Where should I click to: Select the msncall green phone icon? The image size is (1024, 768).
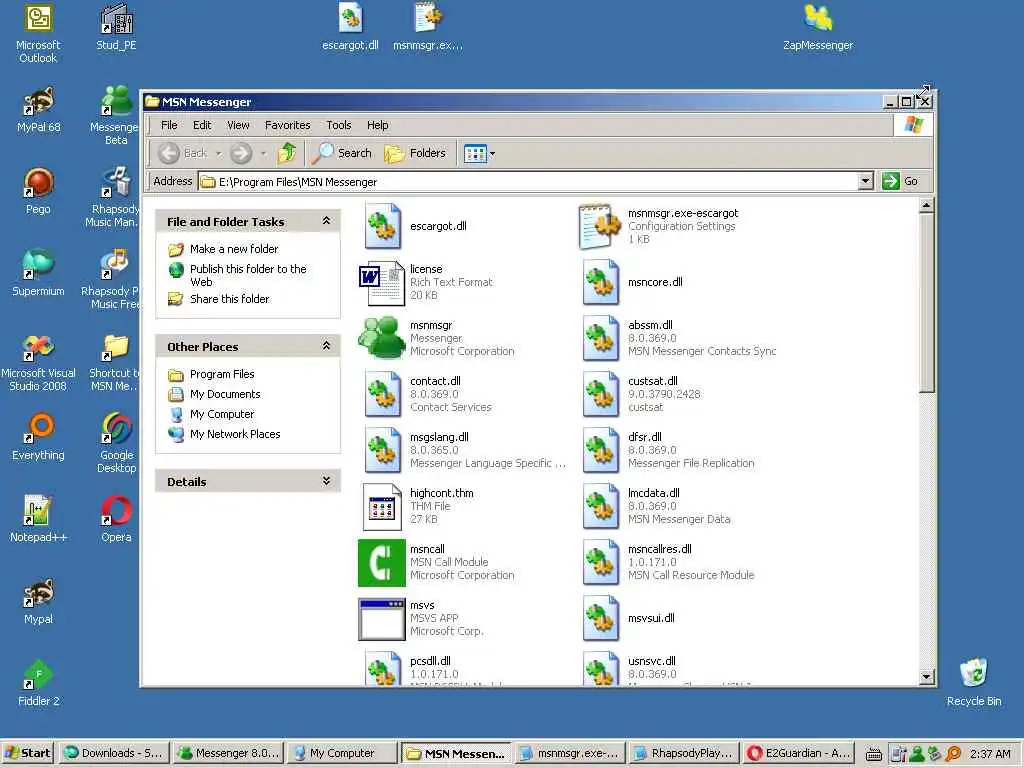[382, 562]
